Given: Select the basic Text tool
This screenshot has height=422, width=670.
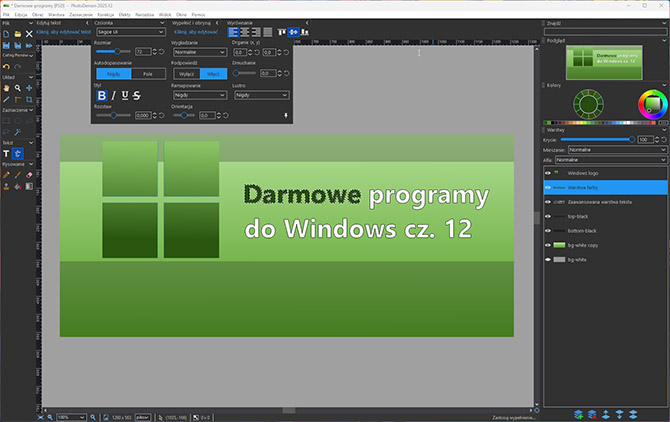Looking at the screenshot, I should point(6,153).
